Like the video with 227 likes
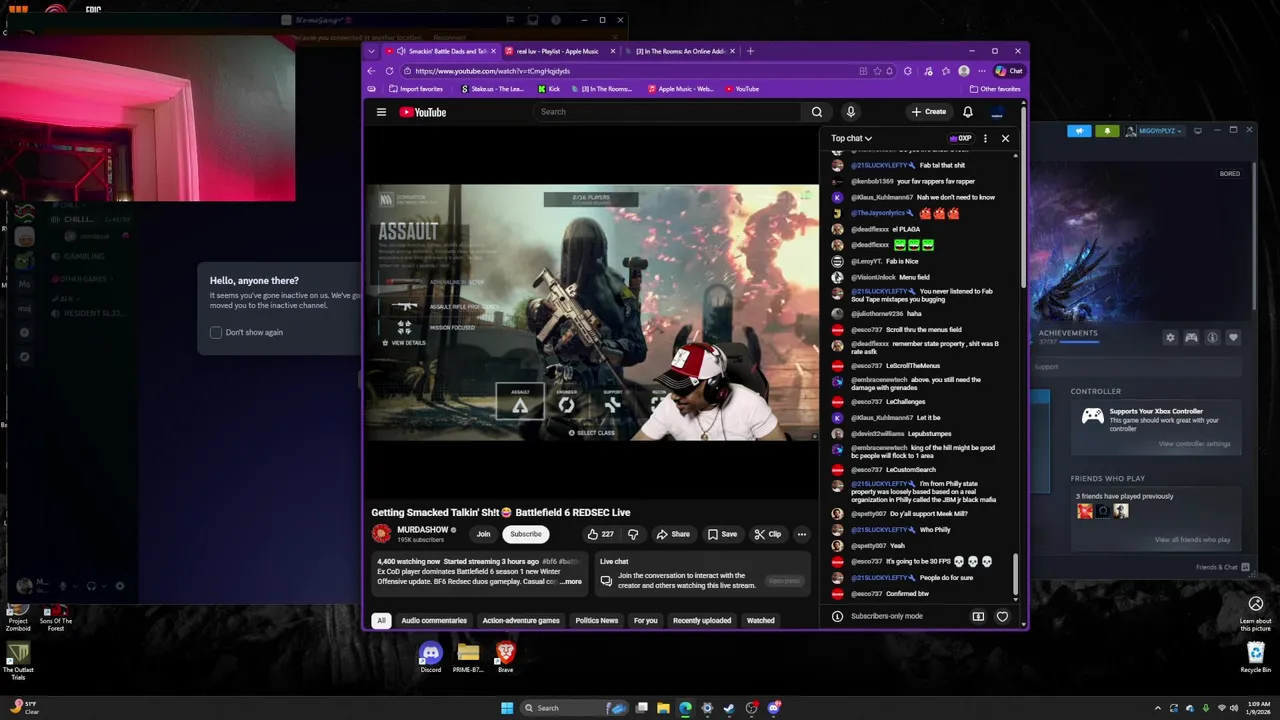The width and height of the screenshot is (1280, 720). click(x=601, y=534)
